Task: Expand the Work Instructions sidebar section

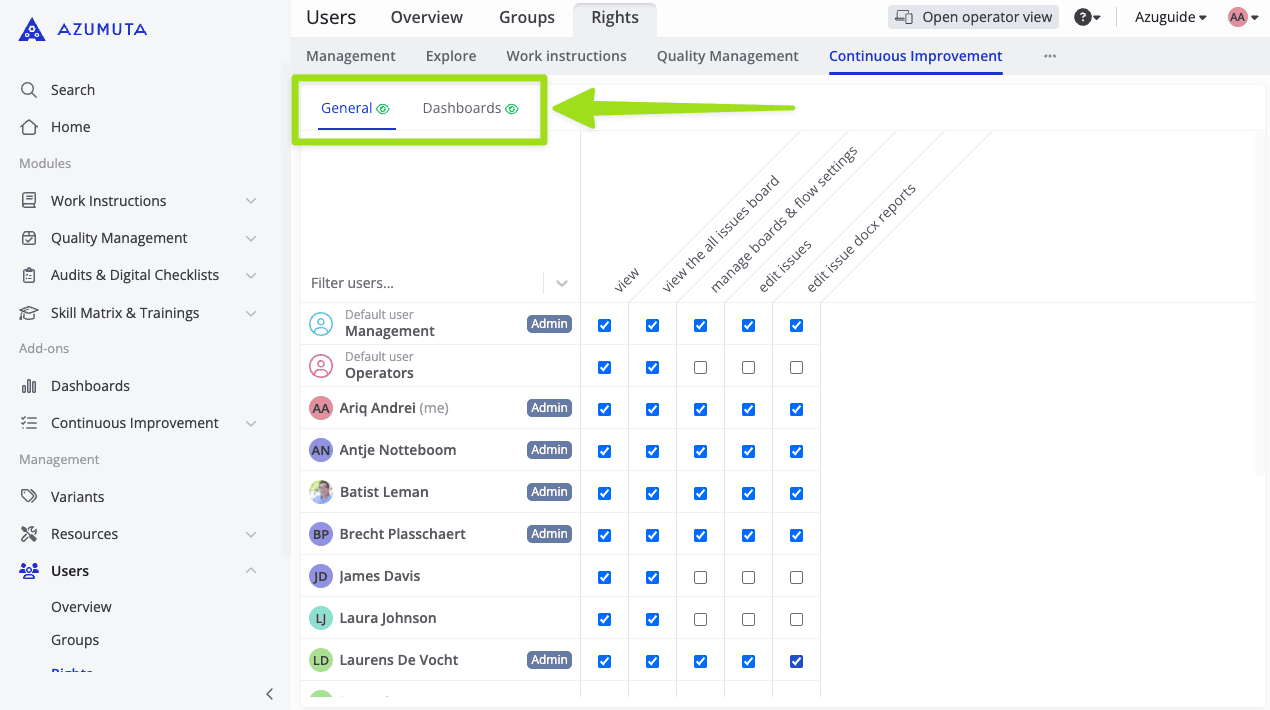Action: click(251, 201)
